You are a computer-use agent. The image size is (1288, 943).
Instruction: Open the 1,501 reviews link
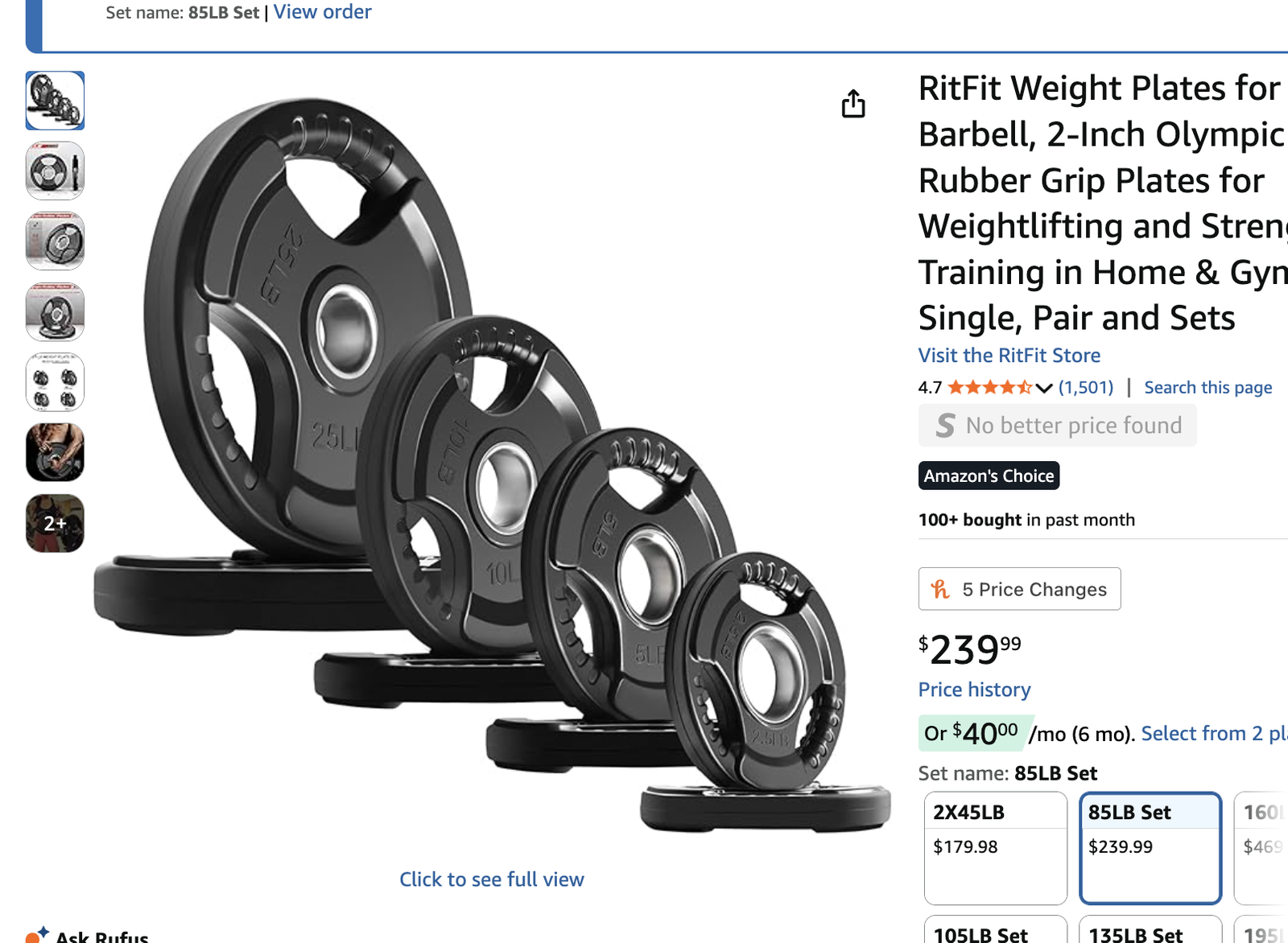1086,387
